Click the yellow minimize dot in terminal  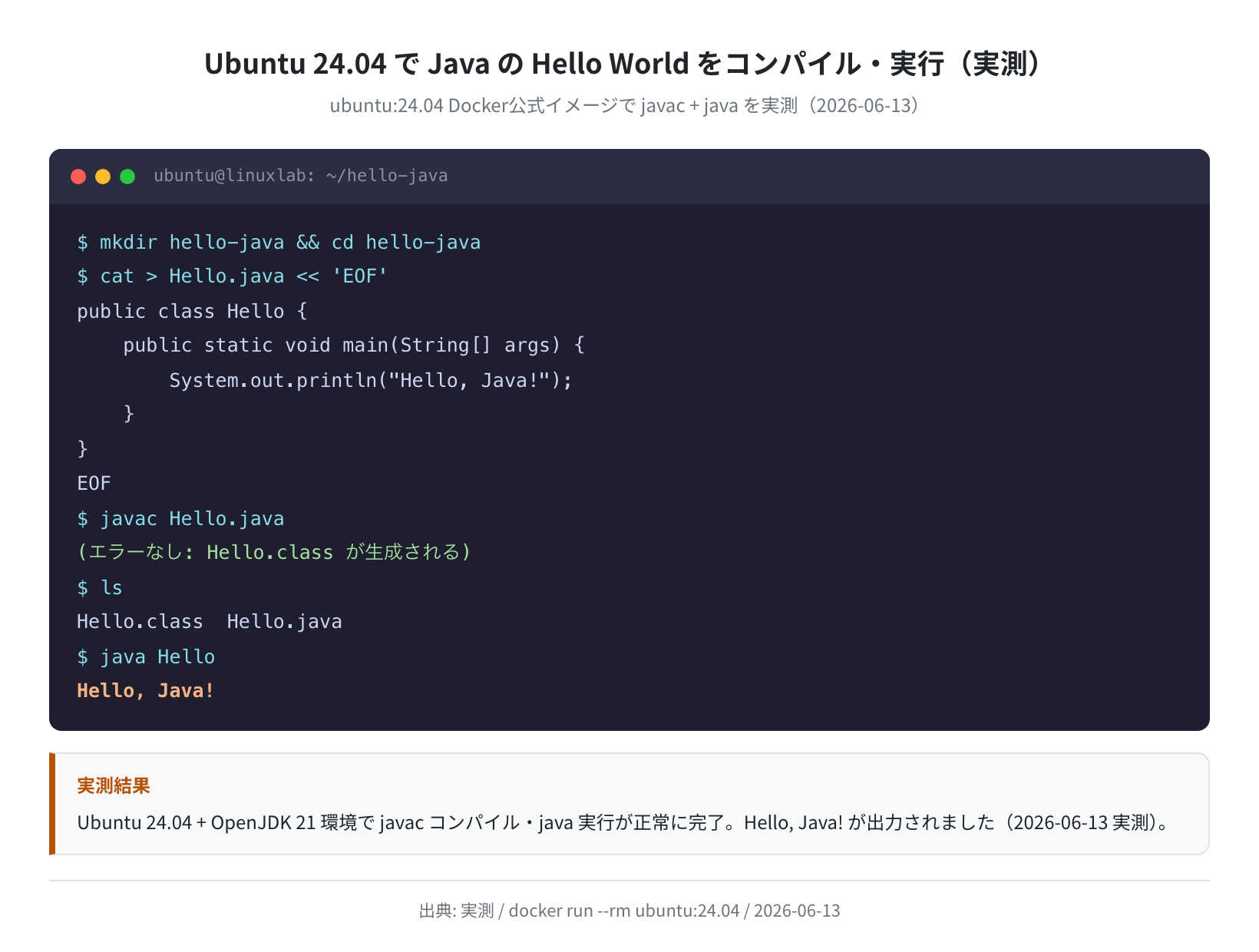pyautogui.click(x=103, y=177)
